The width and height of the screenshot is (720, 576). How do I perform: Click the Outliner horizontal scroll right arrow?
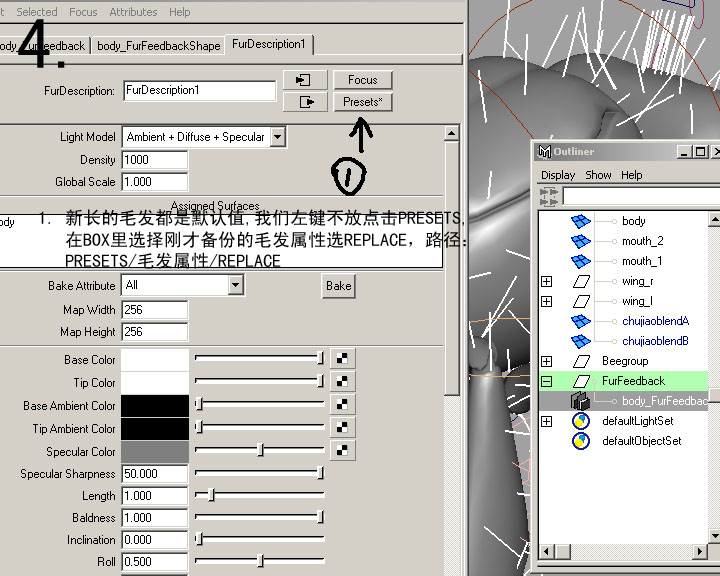point(699,551)
